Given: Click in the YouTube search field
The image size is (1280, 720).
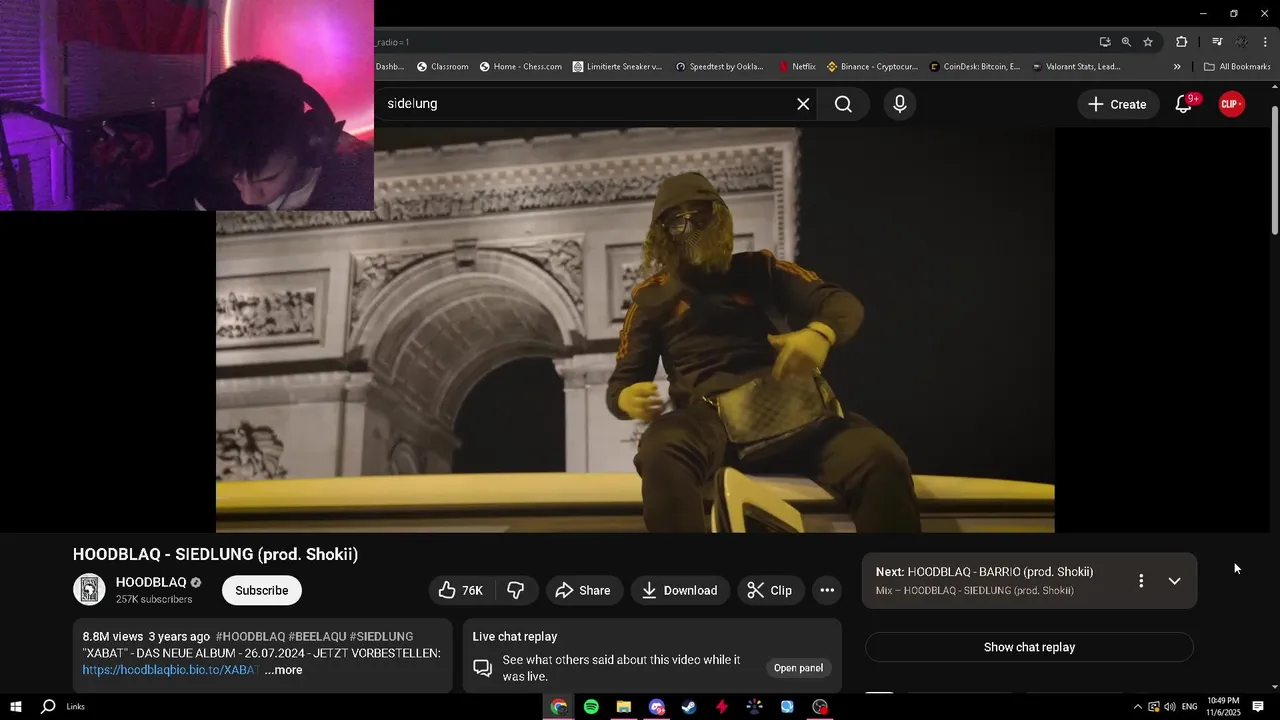Looking at the screenshot, I should point(585,104).
